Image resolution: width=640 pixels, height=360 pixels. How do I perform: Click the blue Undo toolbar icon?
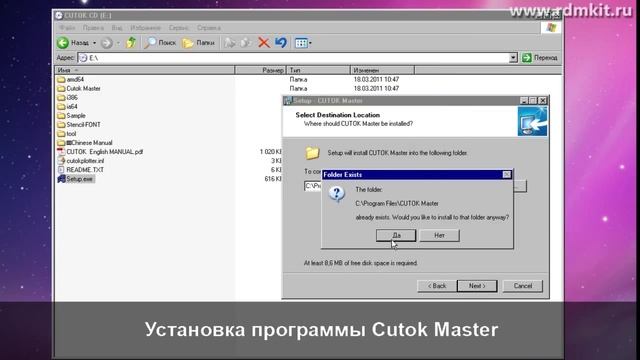coord(281,42)
